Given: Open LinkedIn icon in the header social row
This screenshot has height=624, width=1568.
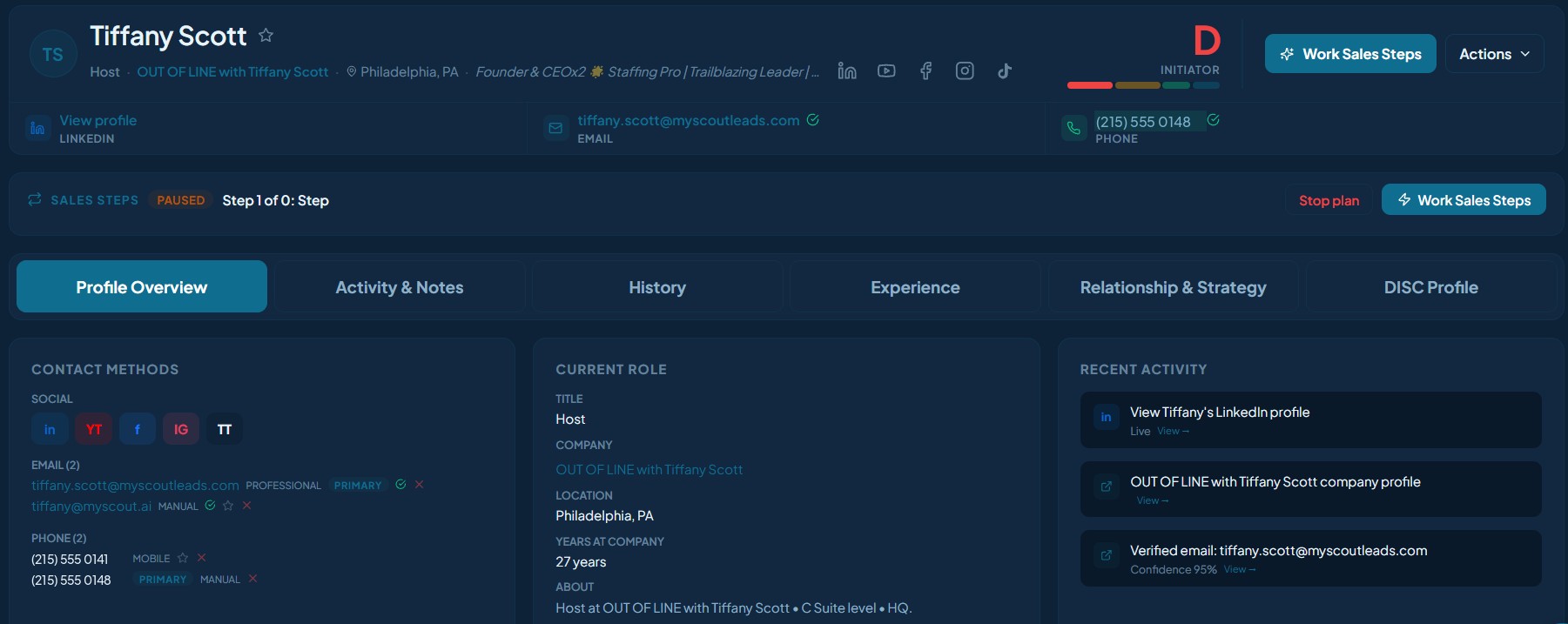Looking at the screenshot, I should click(847, 71).
